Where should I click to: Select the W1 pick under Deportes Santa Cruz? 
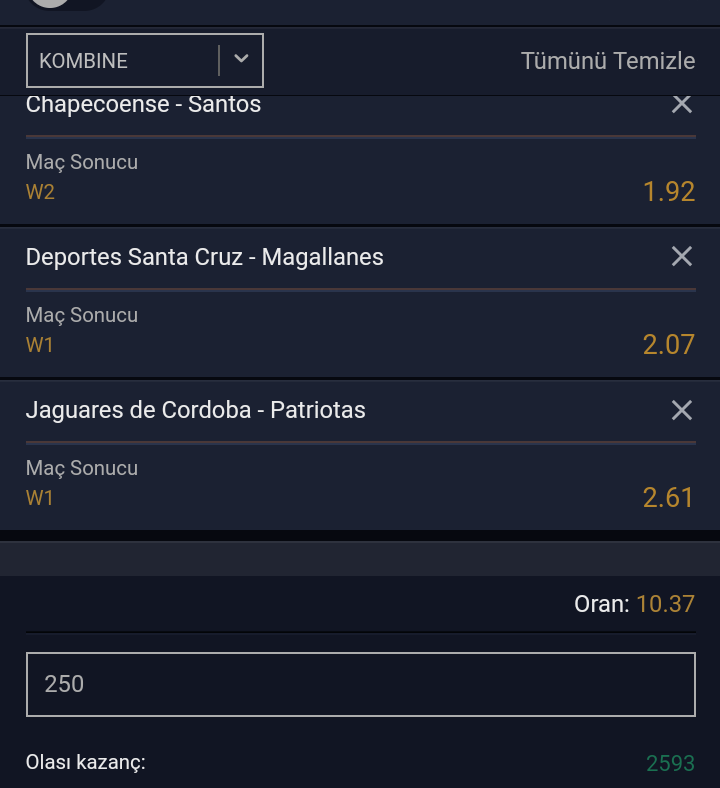click(40, 345)
